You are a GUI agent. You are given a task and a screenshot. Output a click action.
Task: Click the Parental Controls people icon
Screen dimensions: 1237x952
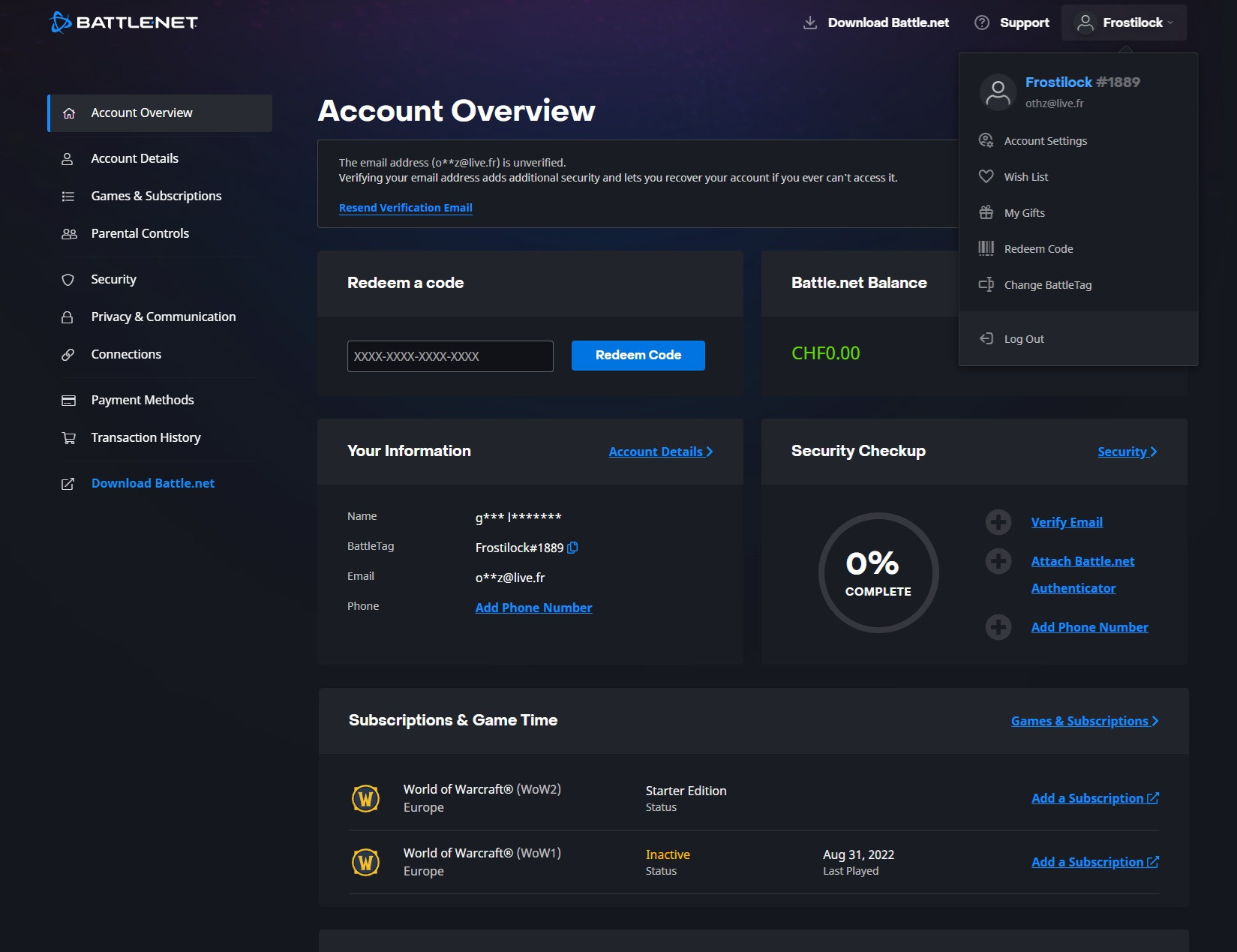pyautogui.click(x=69, y=234)
